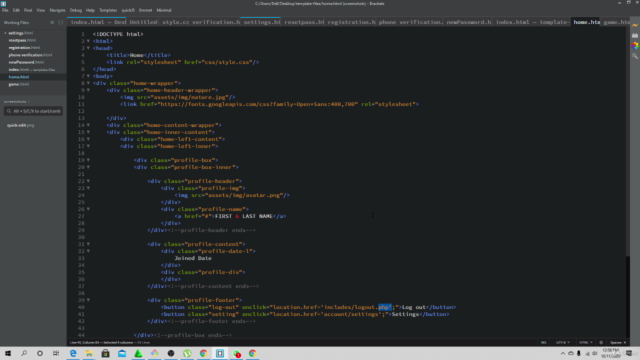Open File Explorer from taskbar

pos(89,353)
